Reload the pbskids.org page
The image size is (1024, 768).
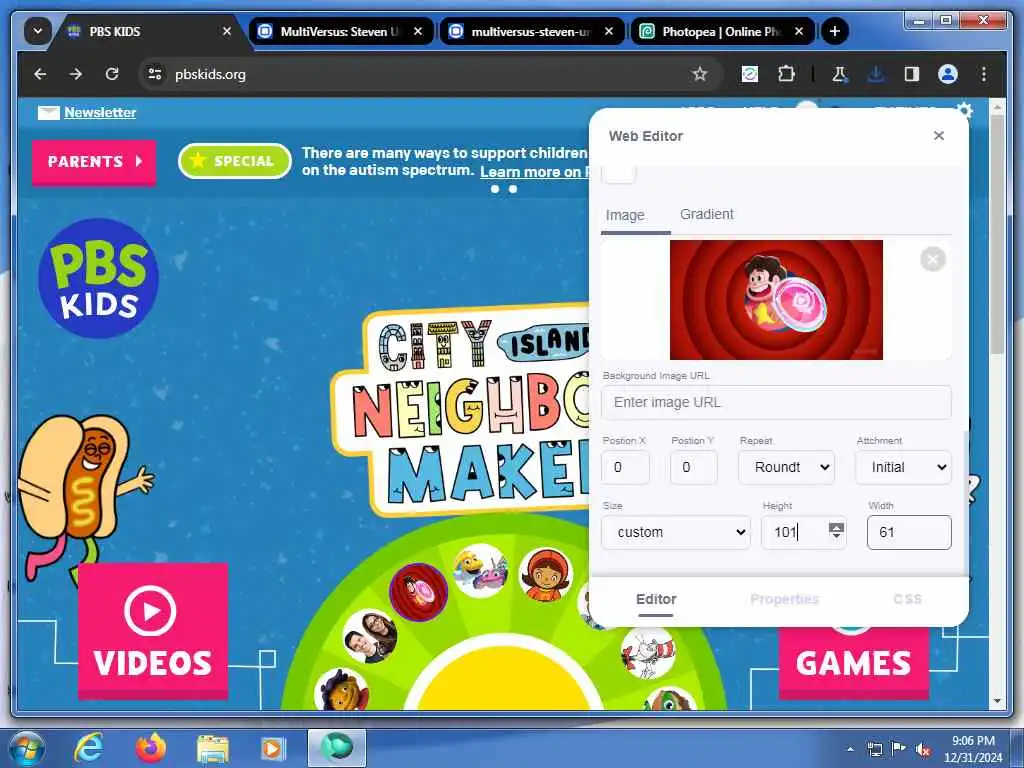click(112, 74)
